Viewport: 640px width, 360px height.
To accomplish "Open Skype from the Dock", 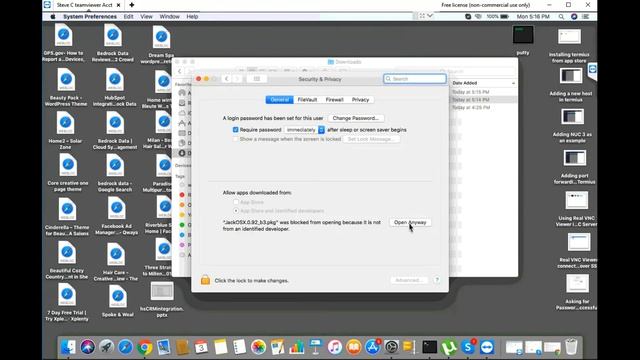I will pyautogui.click(x=468, y=347).
